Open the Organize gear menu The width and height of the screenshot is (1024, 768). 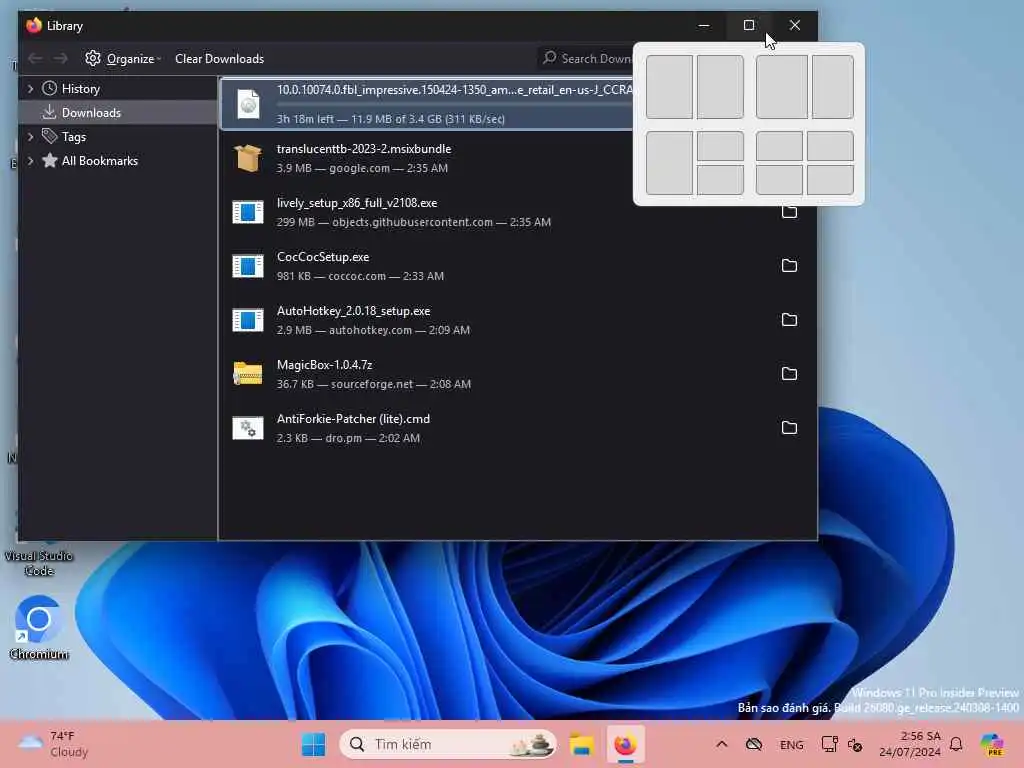[123, 59]
